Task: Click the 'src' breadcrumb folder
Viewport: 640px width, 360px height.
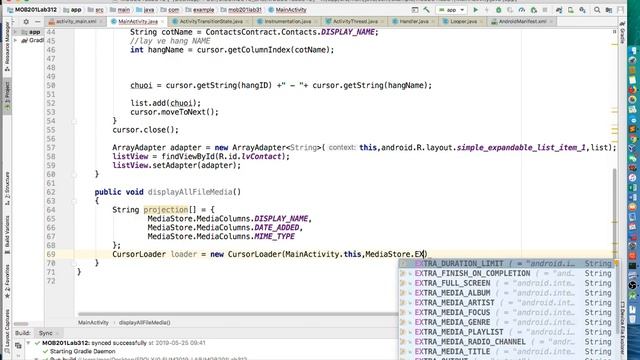Action: point(96,10)
